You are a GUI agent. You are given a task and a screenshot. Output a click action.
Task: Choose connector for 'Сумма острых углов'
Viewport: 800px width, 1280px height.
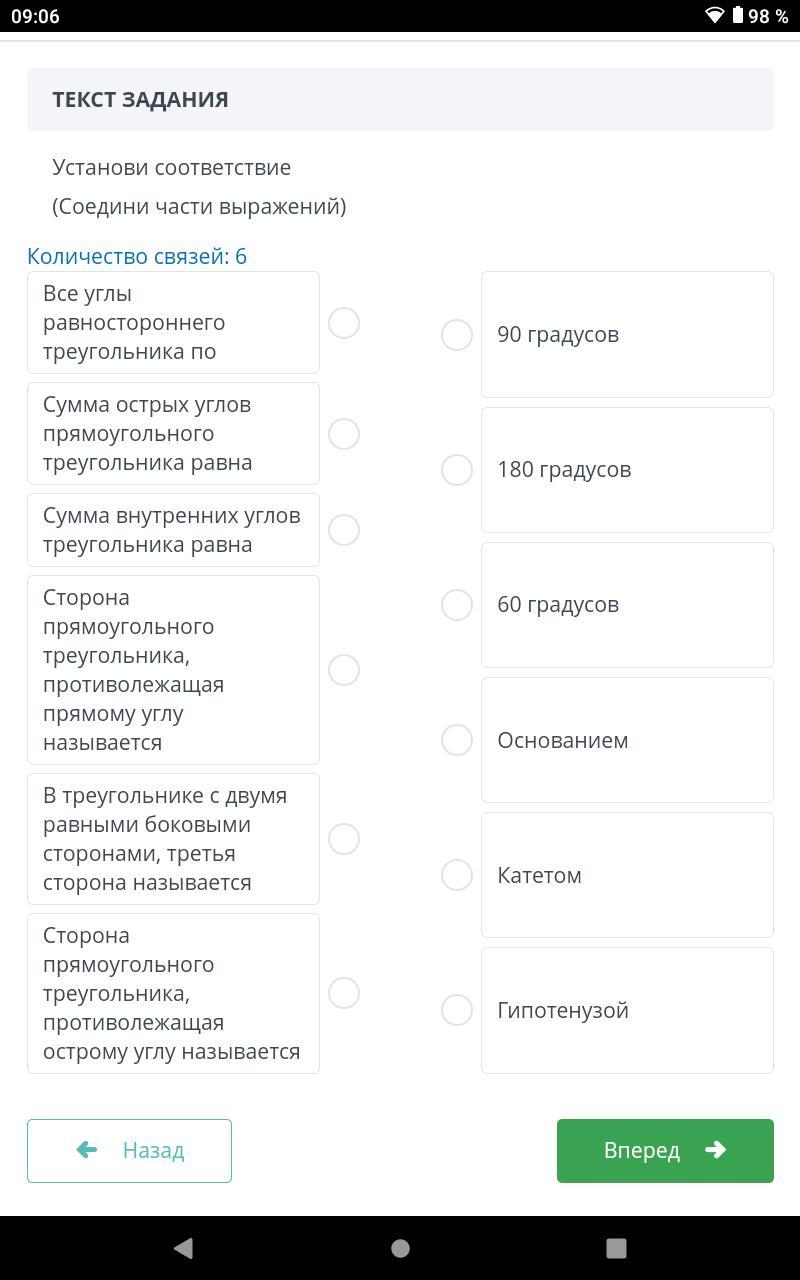[x=344, y=434]
